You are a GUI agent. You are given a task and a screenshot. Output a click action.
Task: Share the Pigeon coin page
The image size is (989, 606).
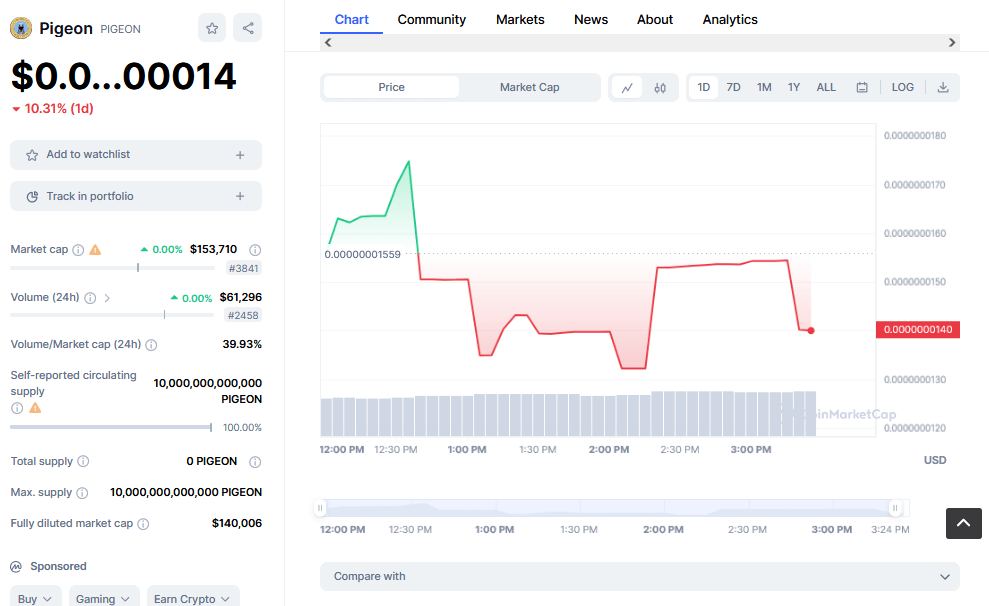click(247, 28)
